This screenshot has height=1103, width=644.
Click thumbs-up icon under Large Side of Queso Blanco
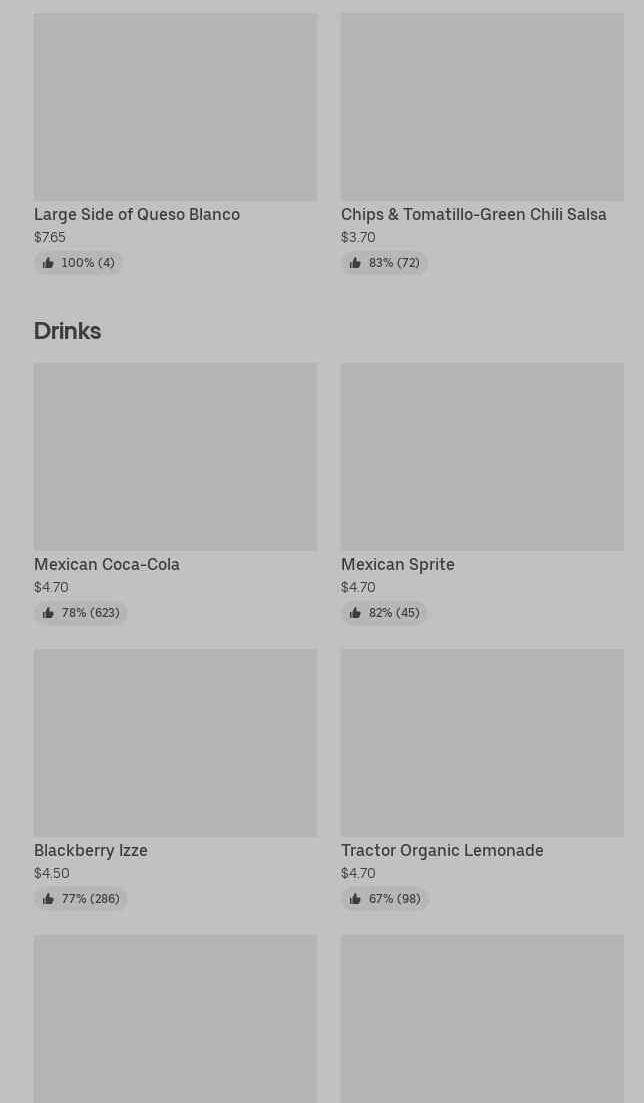click(48, 263)
